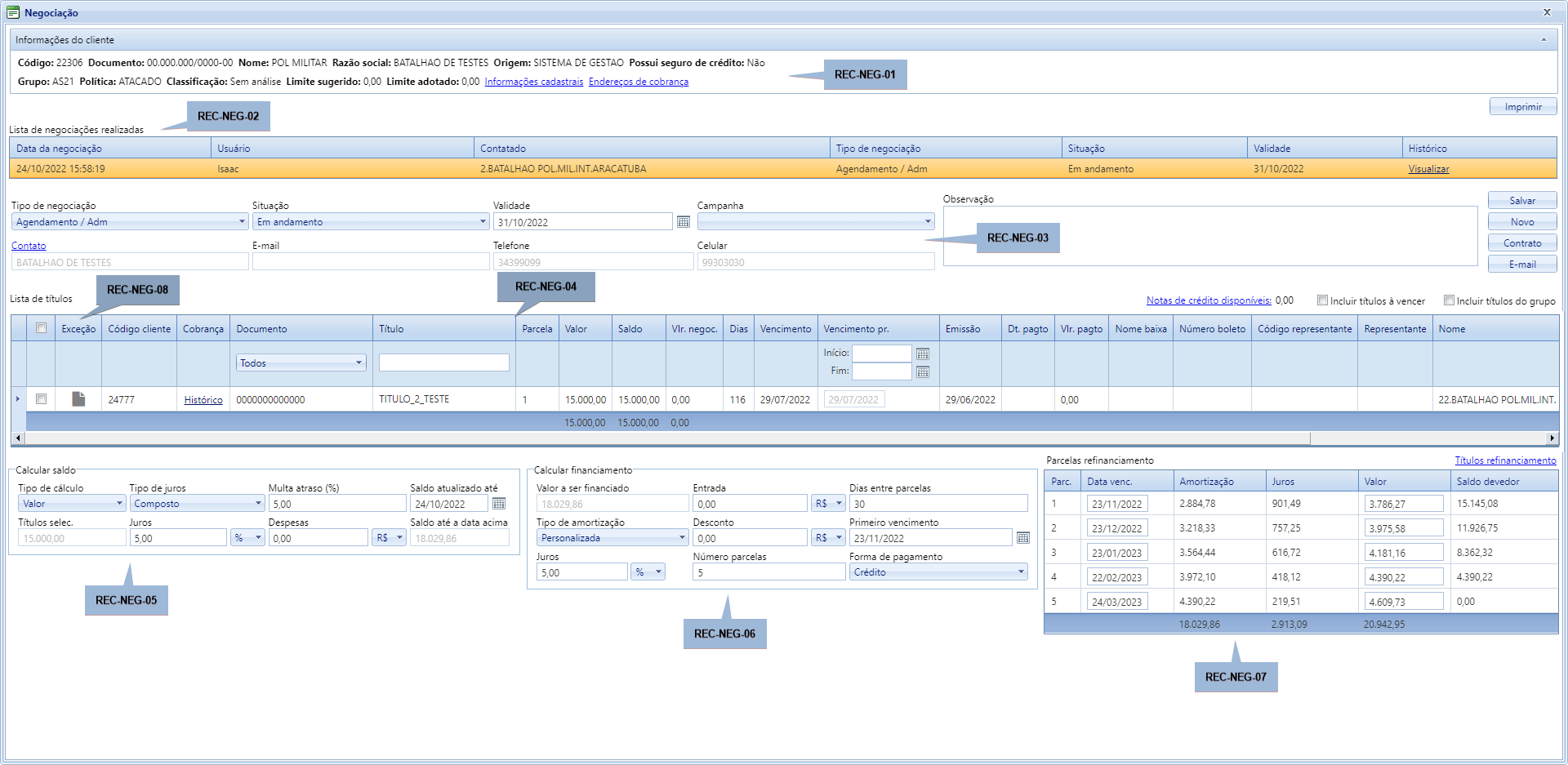Open the Desconto R$ unit dropdown
This screenshot has width=1568, height=765.
click(828, 538)
